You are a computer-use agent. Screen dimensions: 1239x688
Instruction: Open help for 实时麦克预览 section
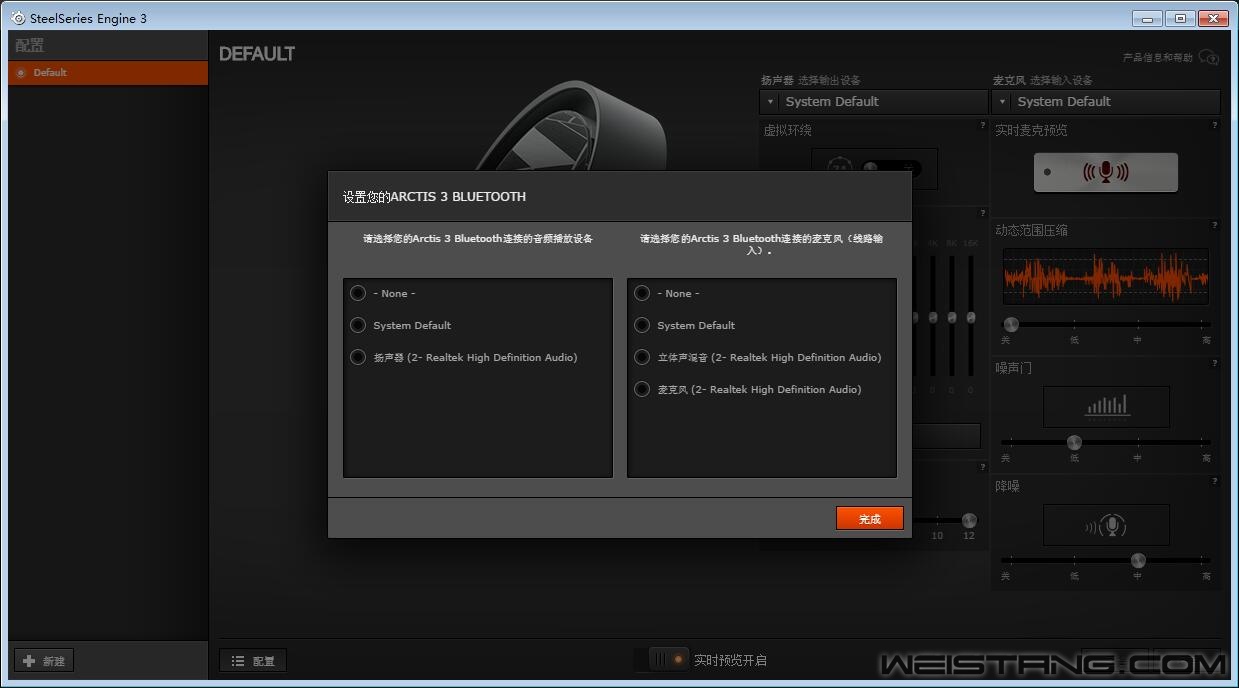1215,126
